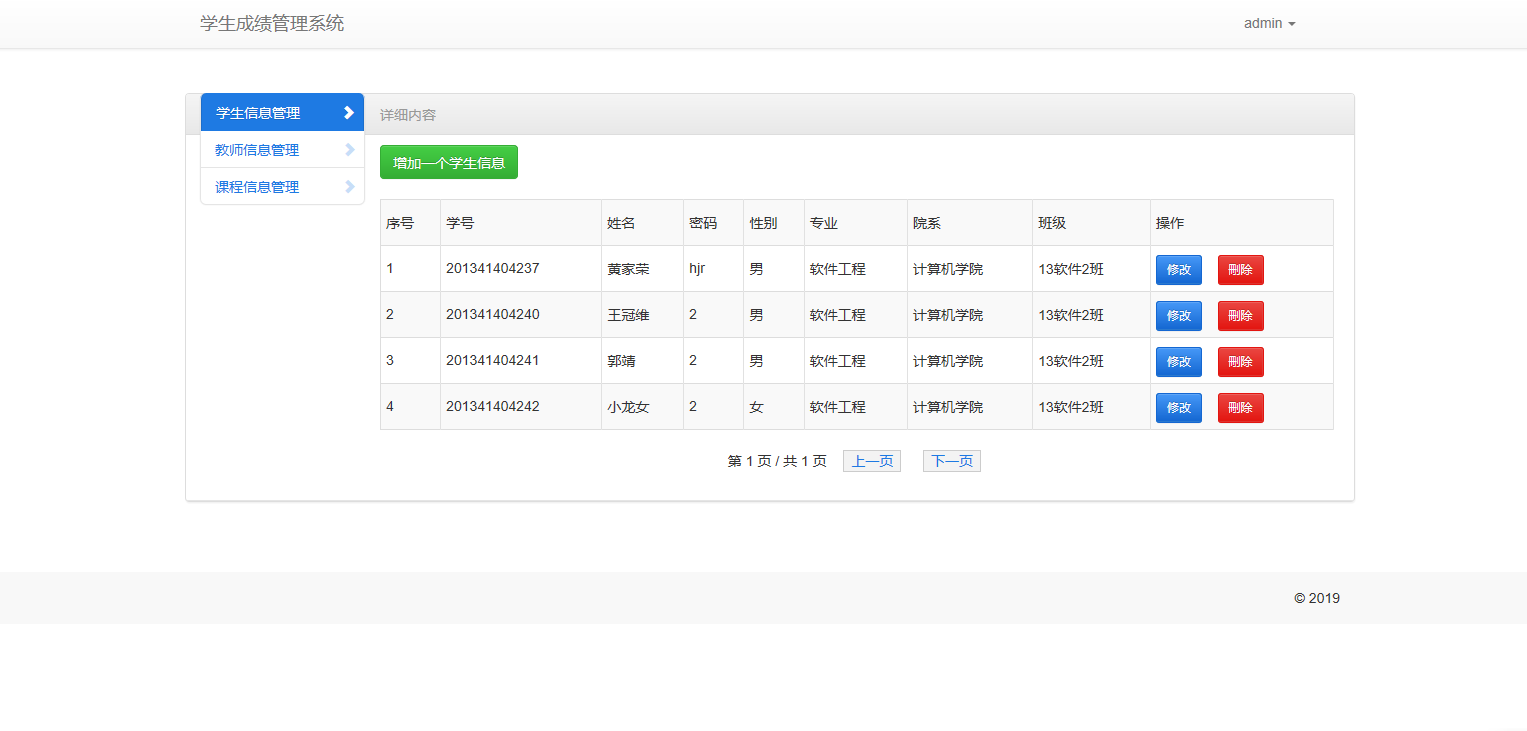This screenshot has width=1527, height=731.
Task: Delete student 小龙女 row
Action: pos(1240,408)
